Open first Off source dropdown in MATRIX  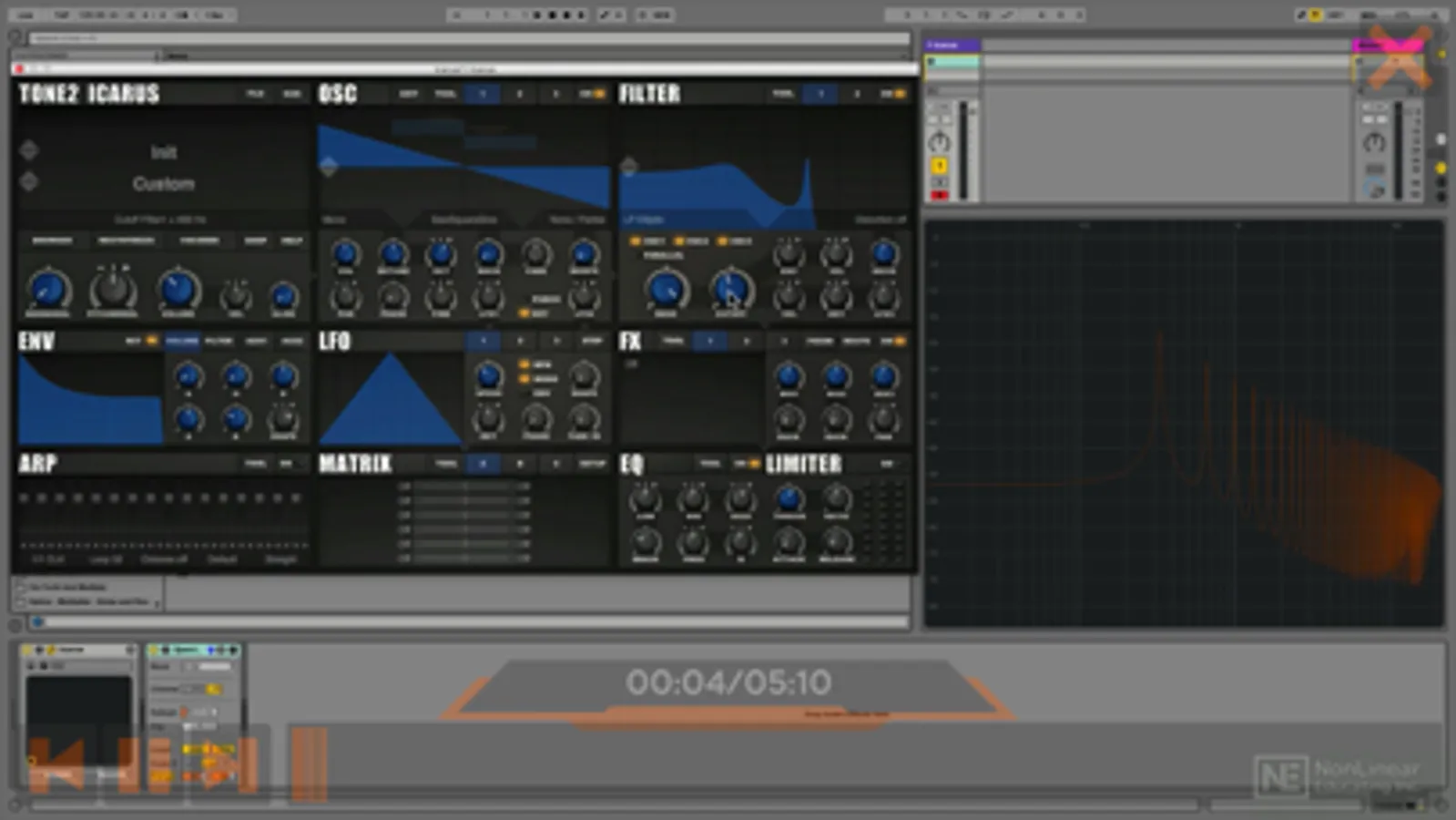pyautogui.click(x=404, y=487)
